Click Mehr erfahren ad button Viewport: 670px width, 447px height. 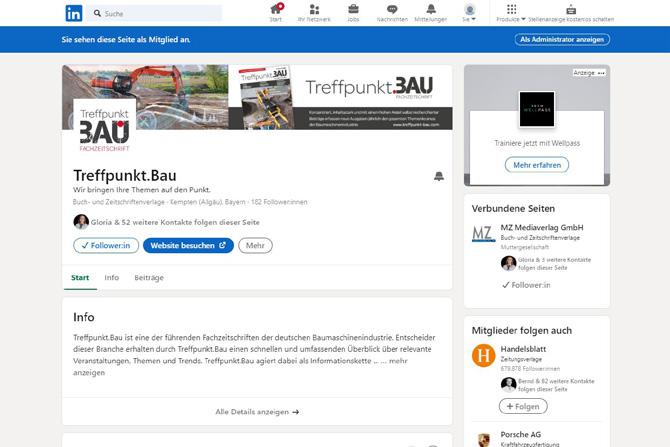point(537,165)
